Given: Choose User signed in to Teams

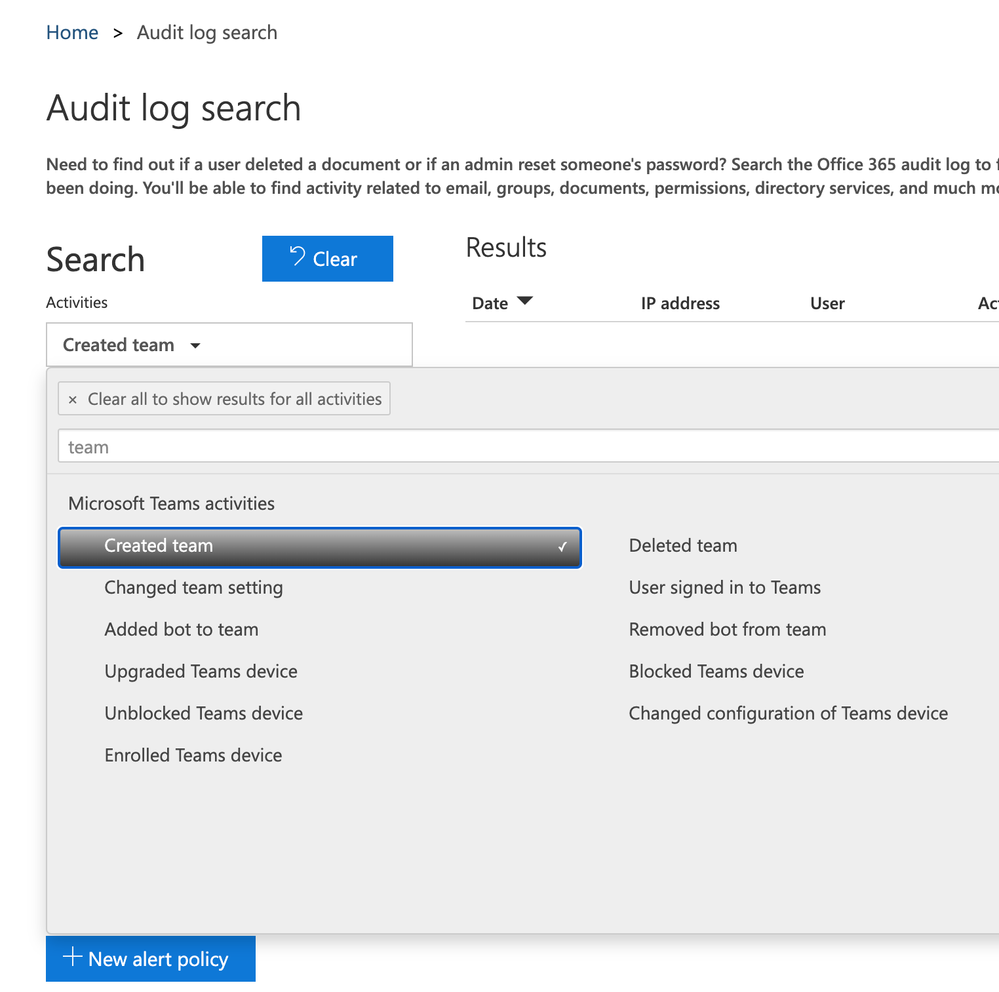Looking at the screenshot, I should 724,588.
